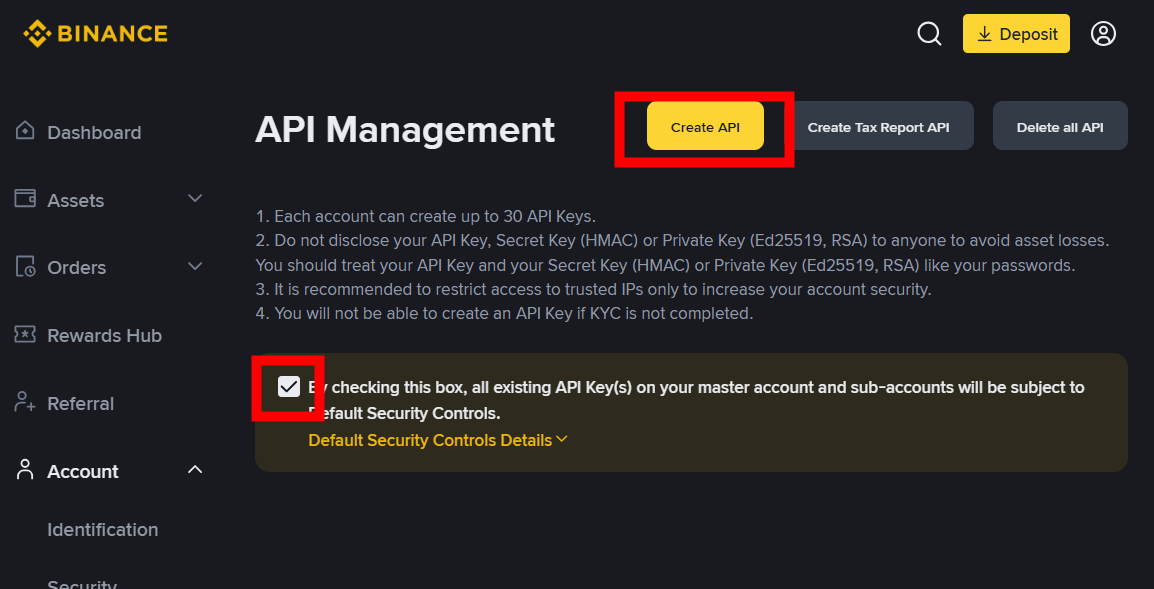
Task: Open search with the magnifier icon
Action: click(x=929, y=34)
